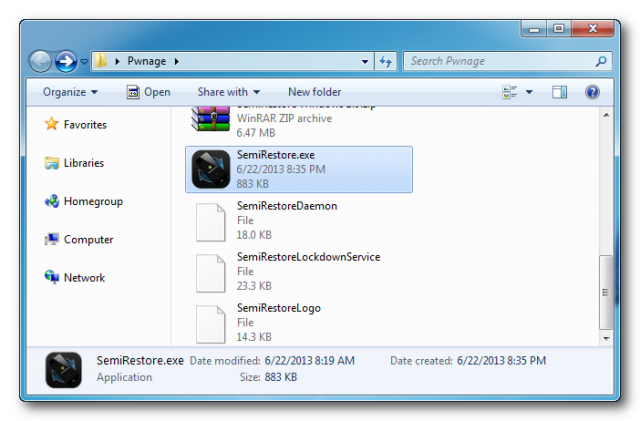The height and width of the screenshot is (421, 640).
Task: Go forward with the blue arrow button
Action: point(66,62)
